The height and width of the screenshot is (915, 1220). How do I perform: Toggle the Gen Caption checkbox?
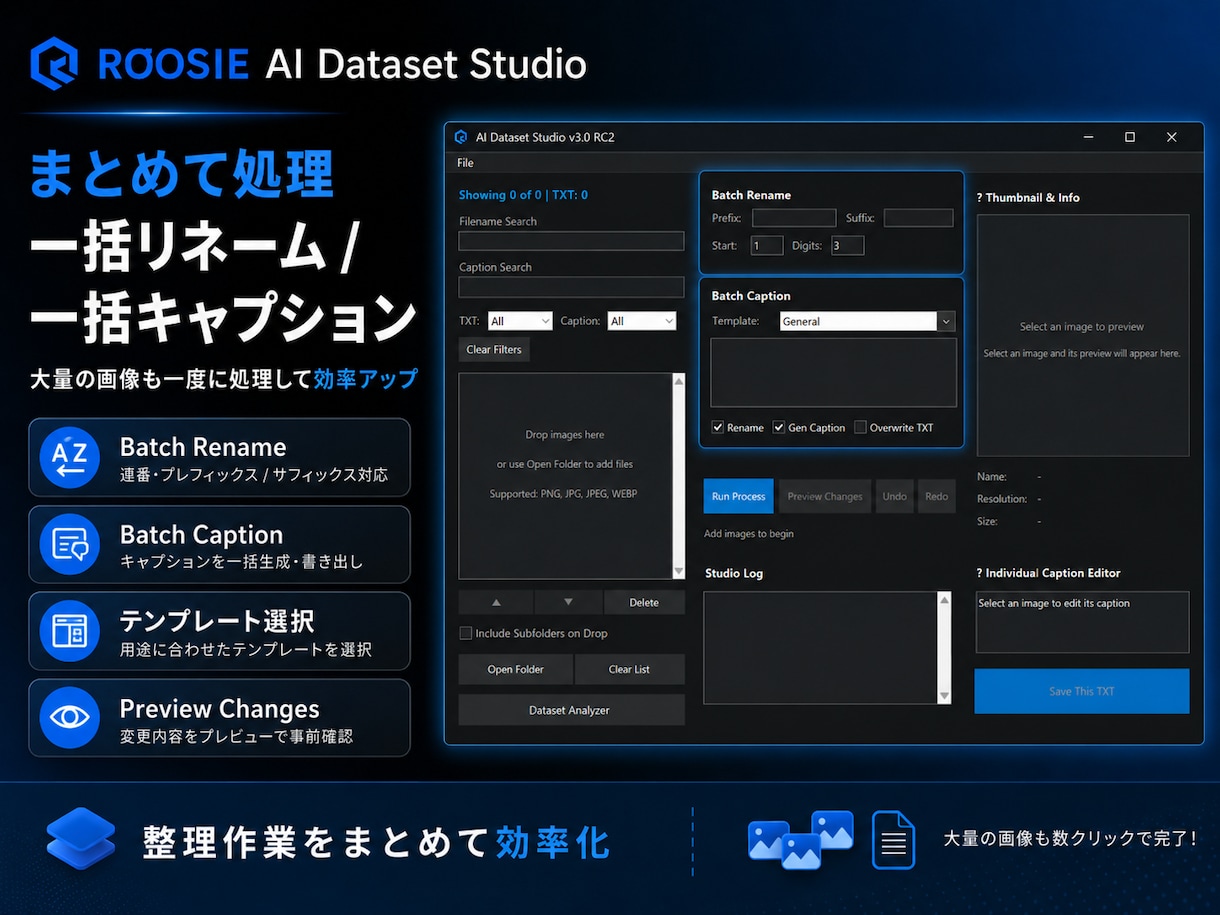coord(779,427)
